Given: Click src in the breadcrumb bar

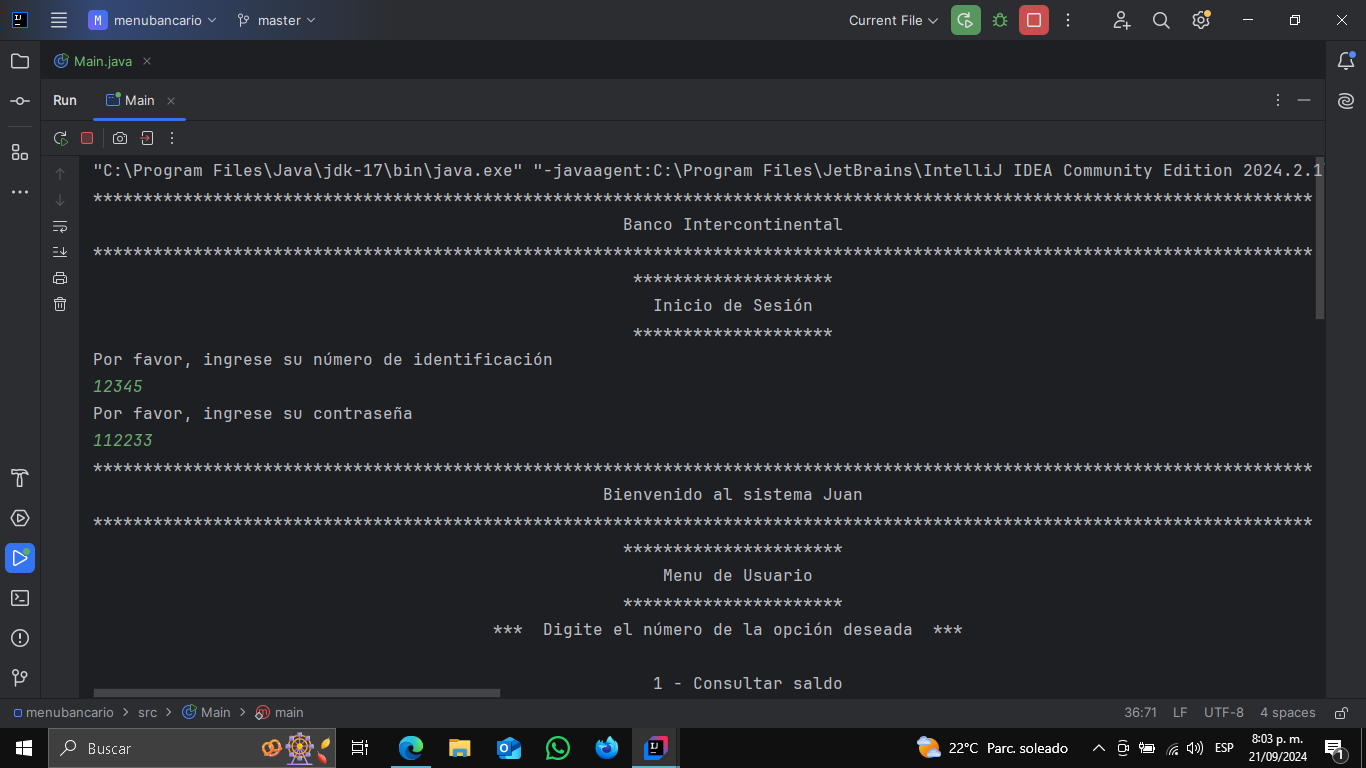Looking at the screenshot, I should (x=147, y=712).
